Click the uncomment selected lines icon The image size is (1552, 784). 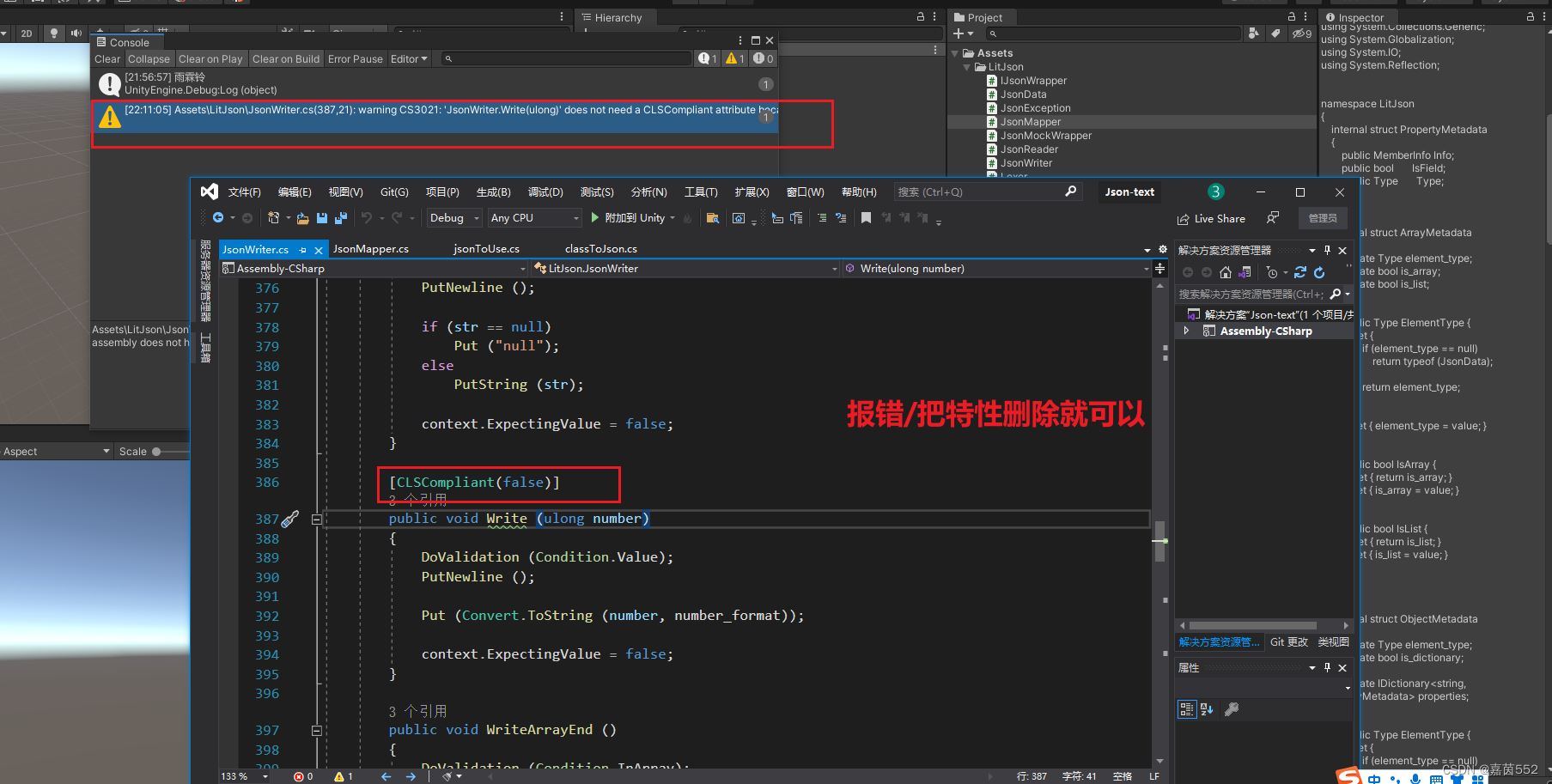(x=841, y=218)
